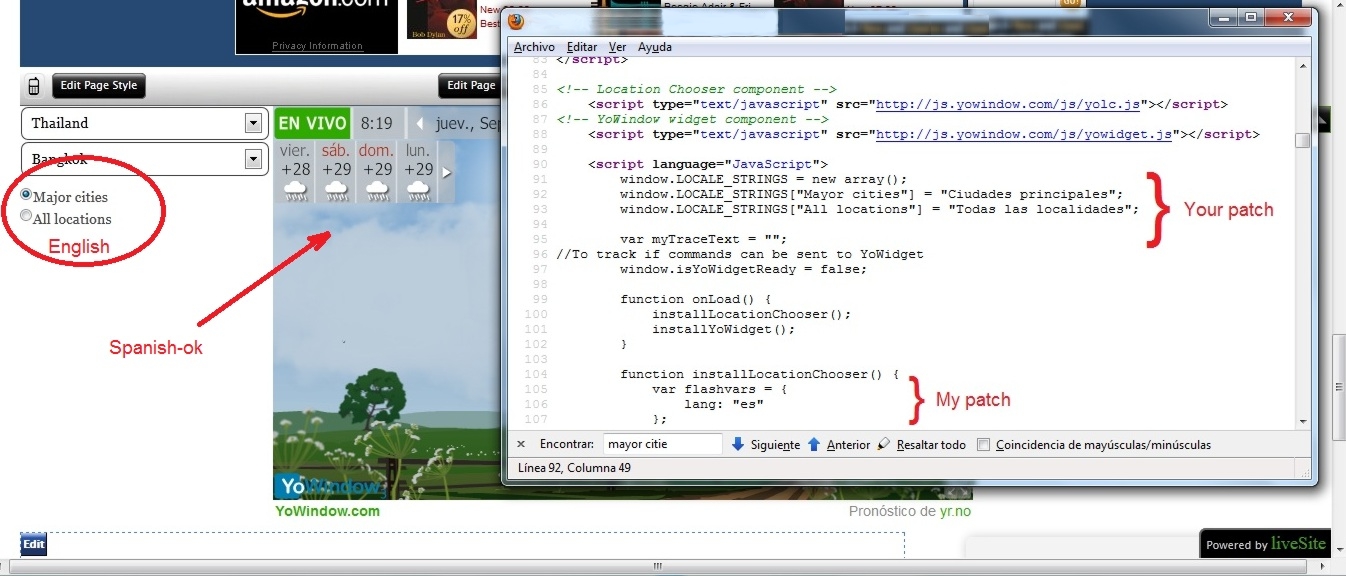This screenshot has width=1346, height=576.
Task: Go to previous date using left arrow
Action: [x=420, y=124]
